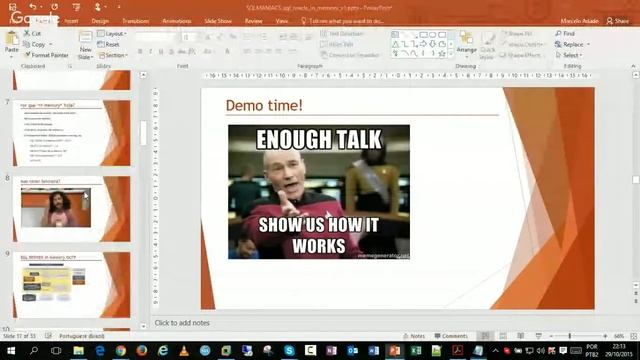This screenshot has height=360, width=640.
Task: Cut the selection
Action: pos(32,33)
